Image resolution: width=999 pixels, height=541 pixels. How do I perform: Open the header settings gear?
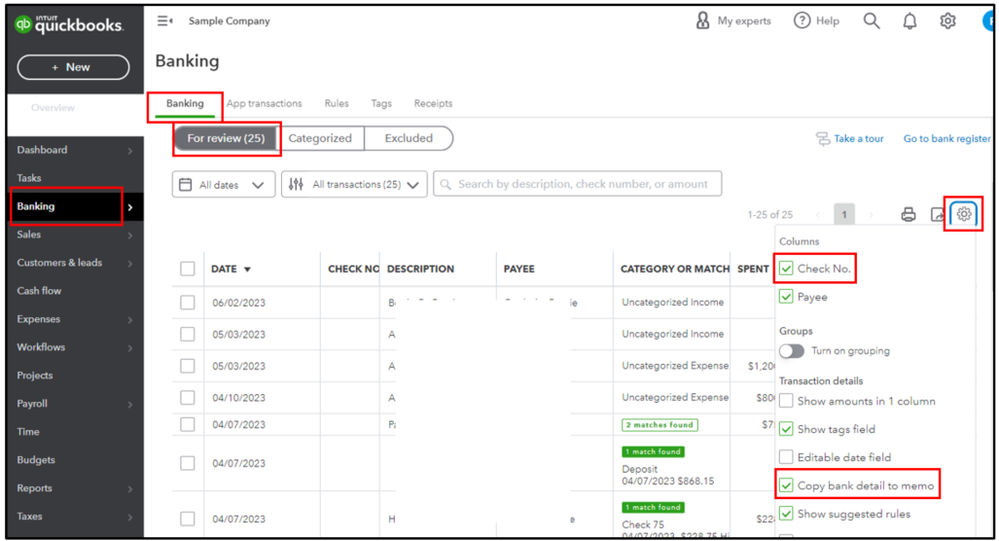(947, 20)
